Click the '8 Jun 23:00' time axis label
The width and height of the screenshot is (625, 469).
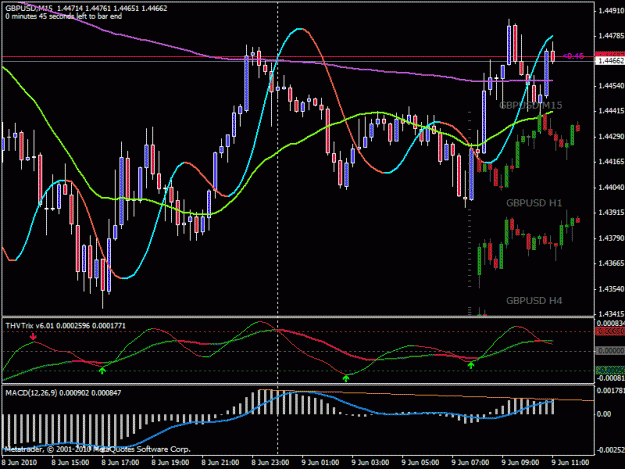270,463
